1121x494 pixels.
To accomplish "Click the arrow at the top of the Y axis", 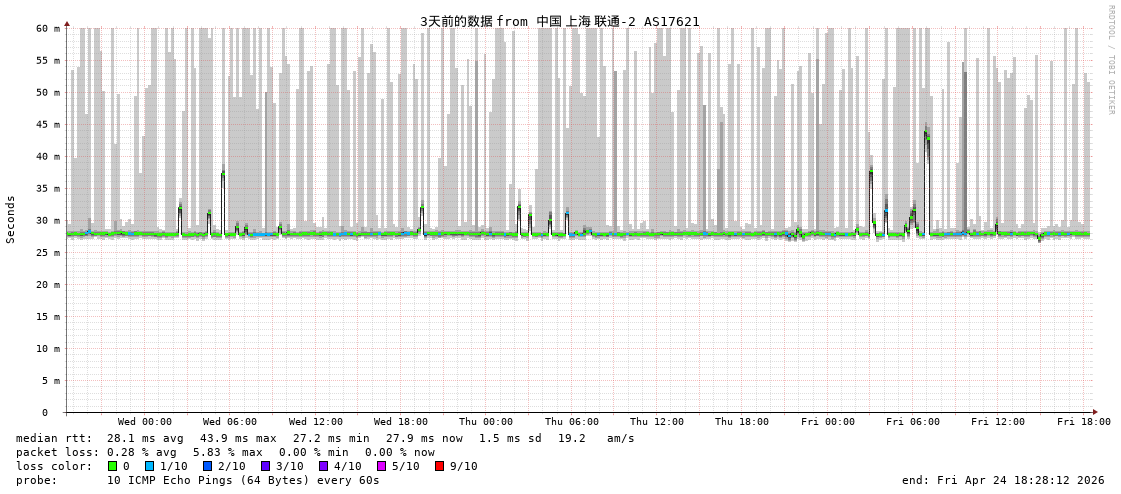I will (x=67, y=23).
